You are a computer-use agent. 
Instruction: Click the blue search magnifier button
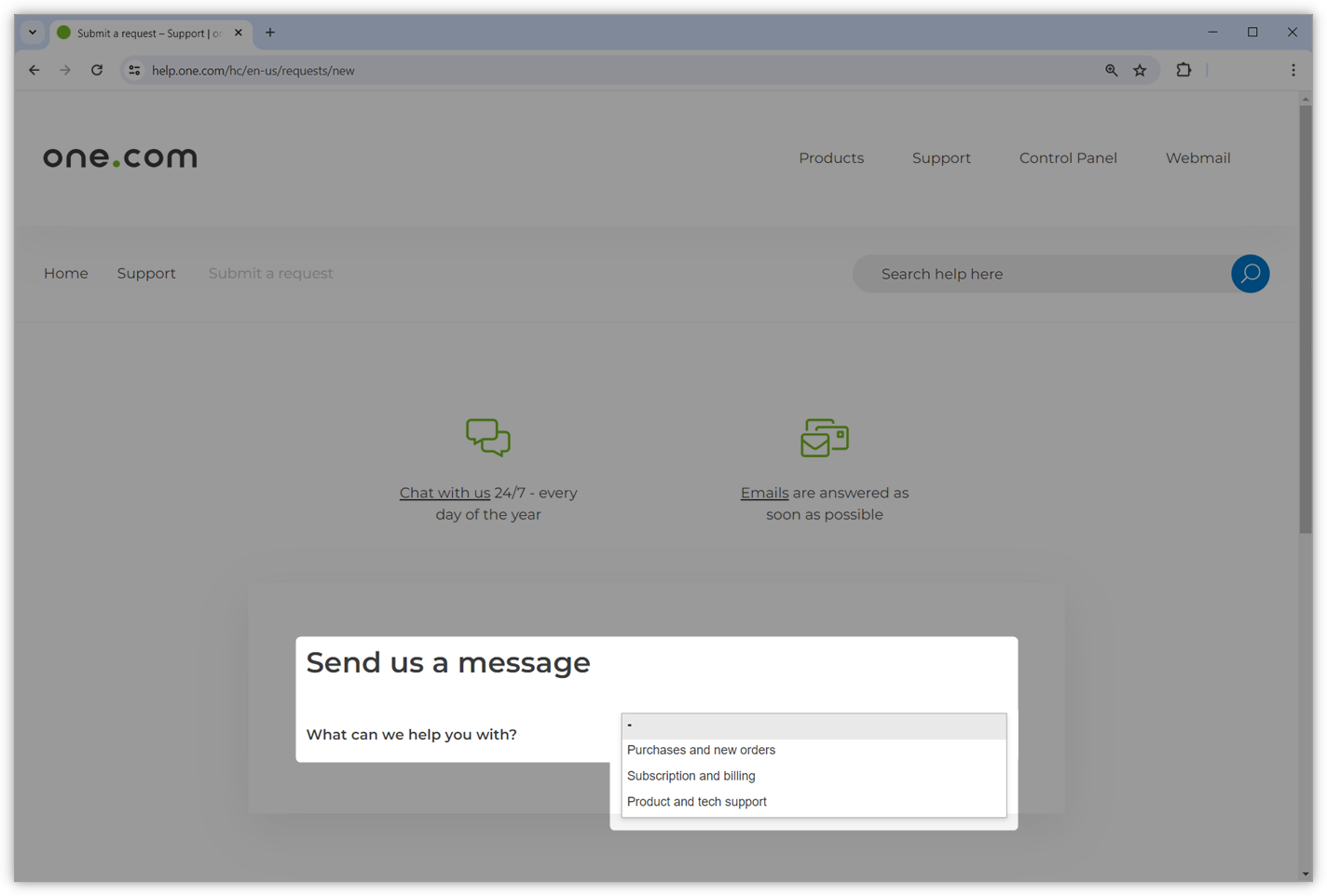click(1250, 274)
